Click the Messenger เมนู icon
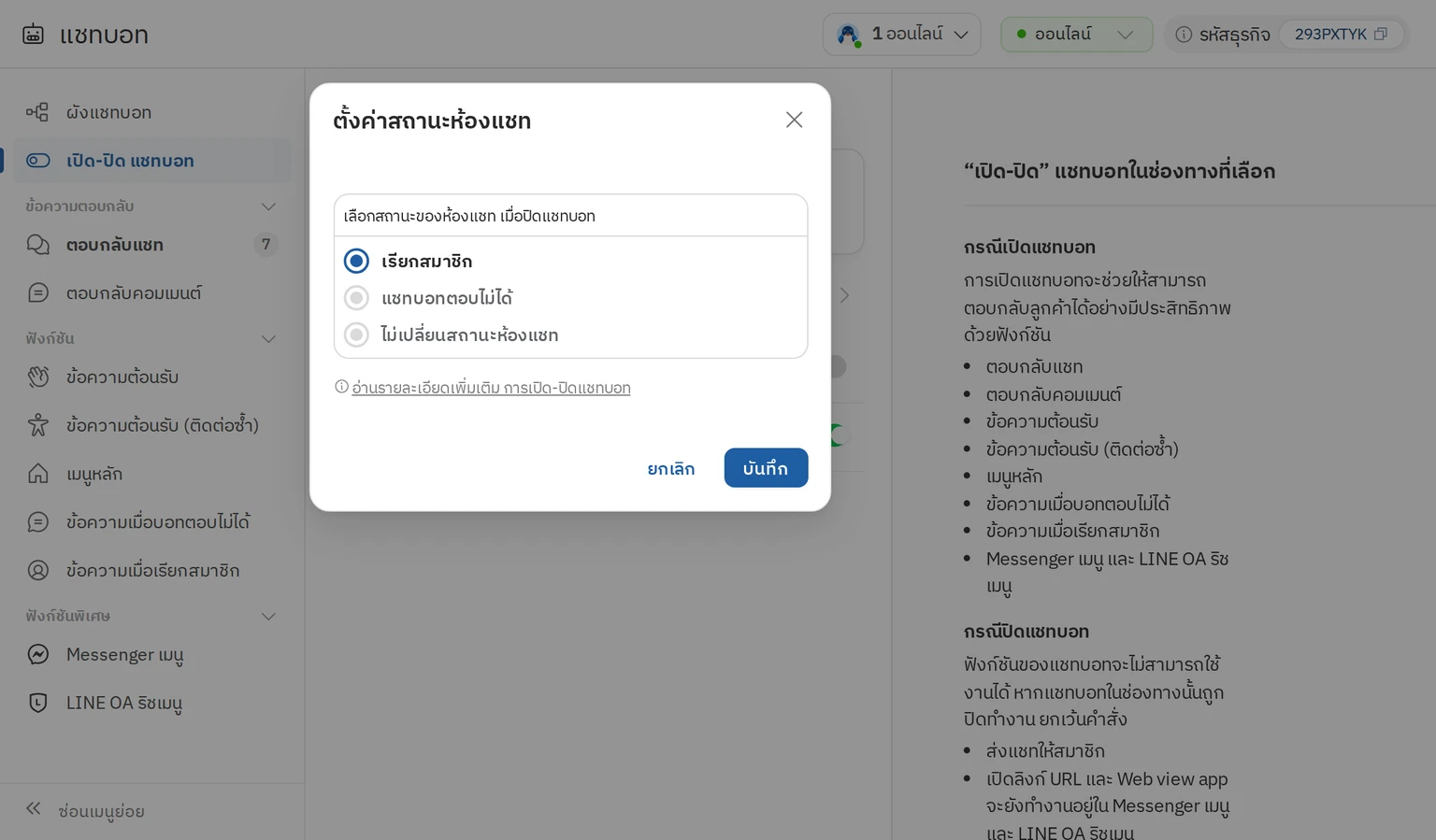The height and width of the screenshot is (840, 1436). pos(37,654)
